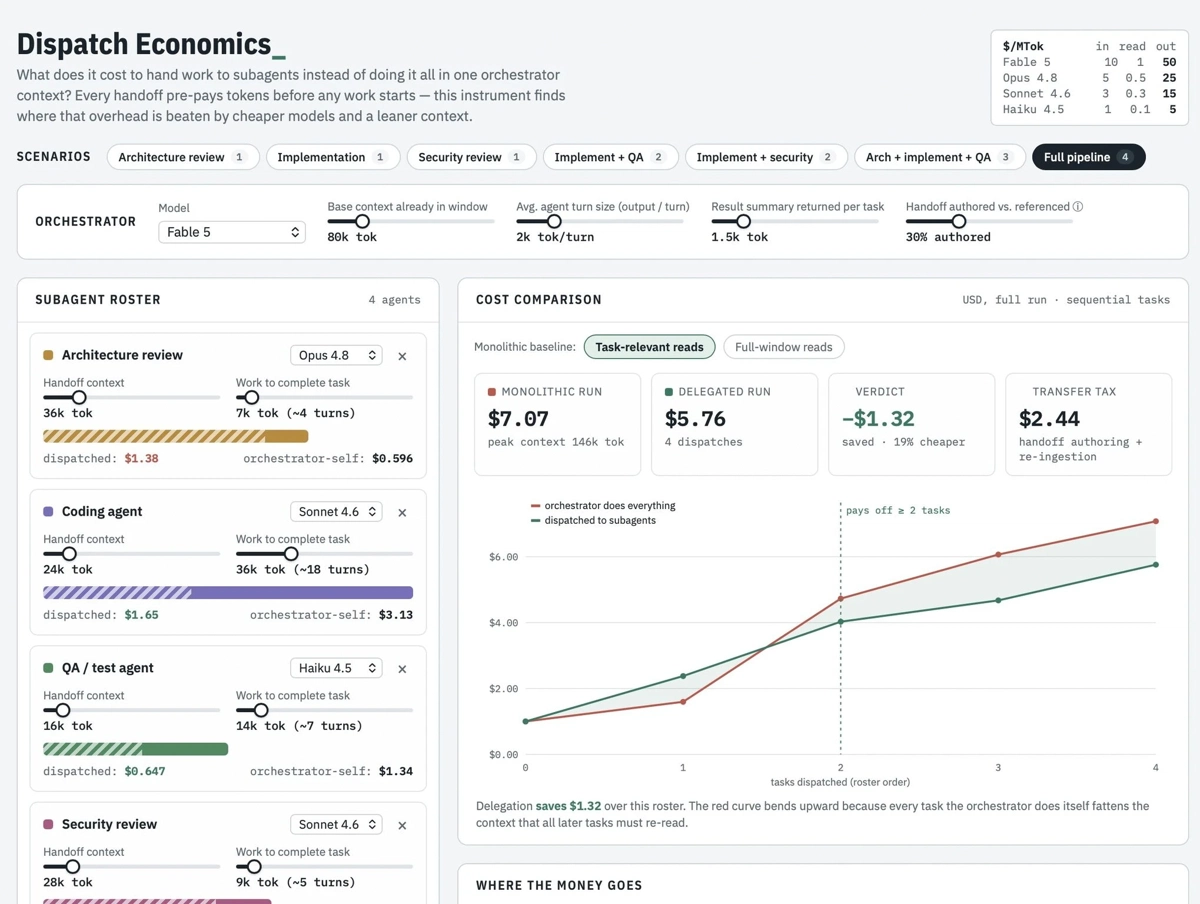
Task: Adjust the Base context slider handle
Action: coord(362,221)
